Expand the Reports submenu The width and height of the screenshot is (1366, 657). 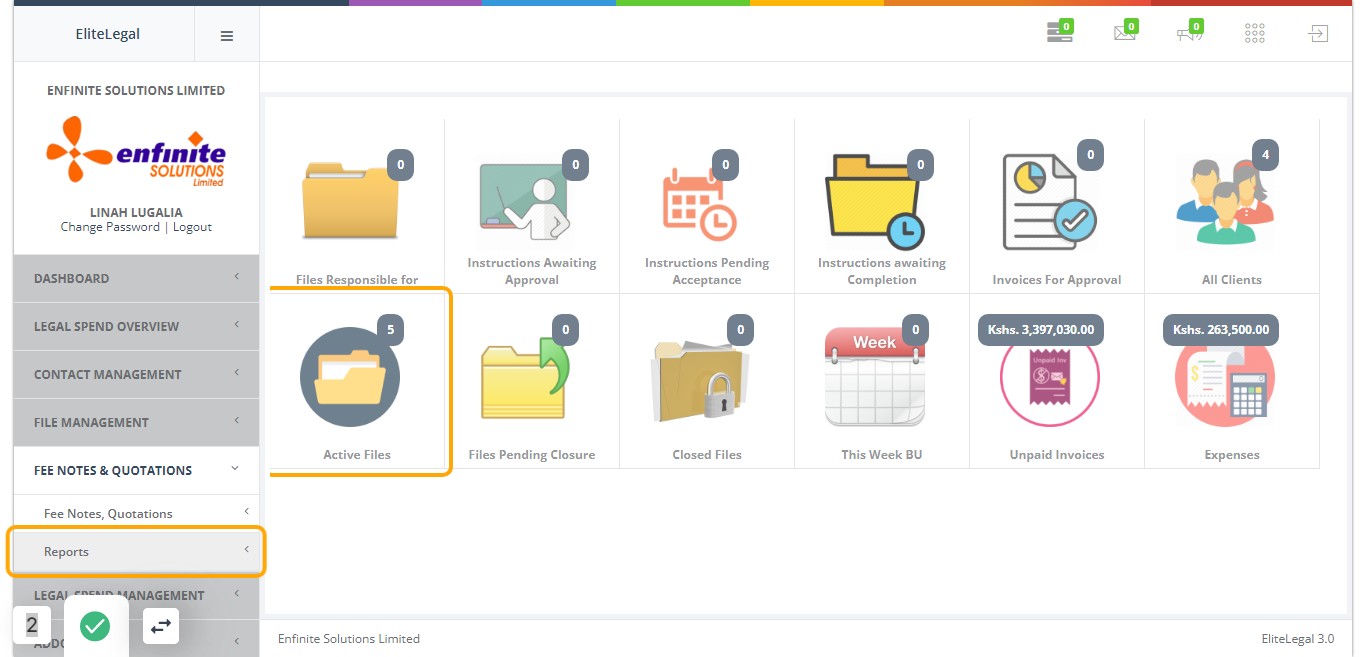tap(136, 551)
